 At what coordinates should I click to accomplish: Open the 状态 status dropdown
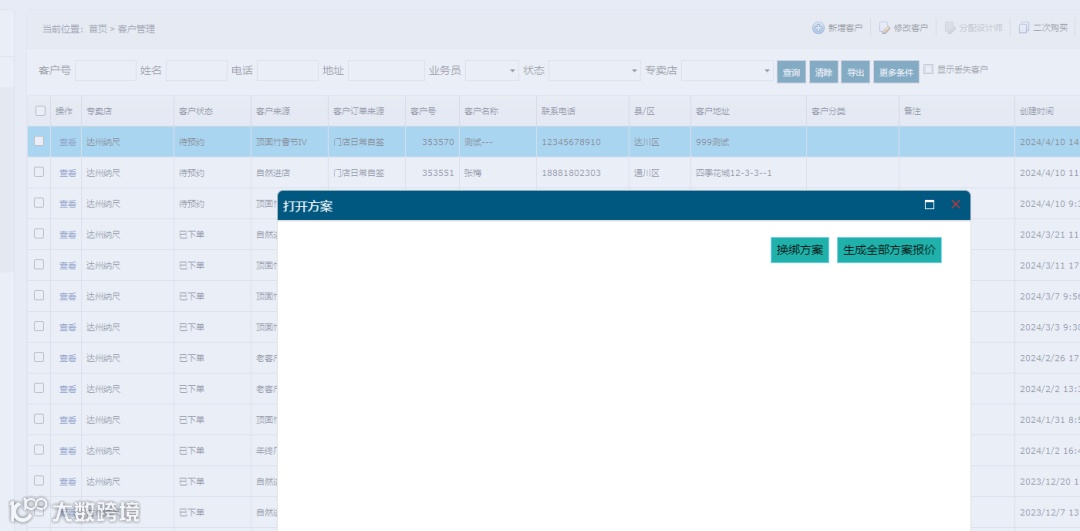point(594,70)
